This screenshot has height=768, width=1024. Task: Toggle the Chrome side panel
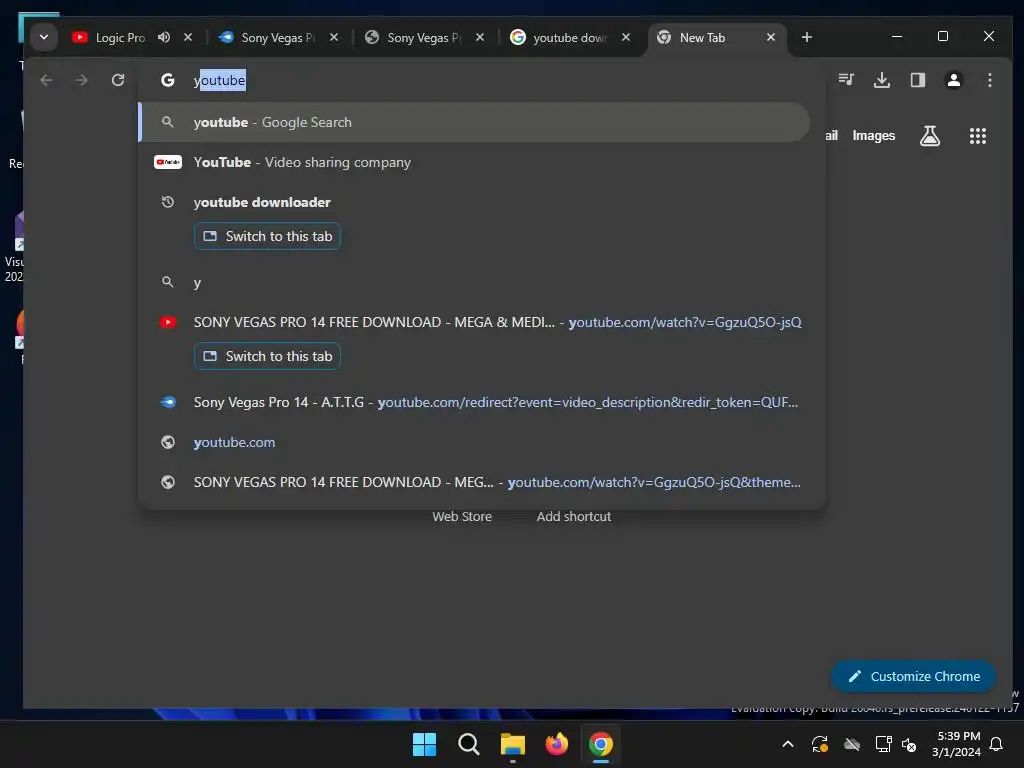918,80
